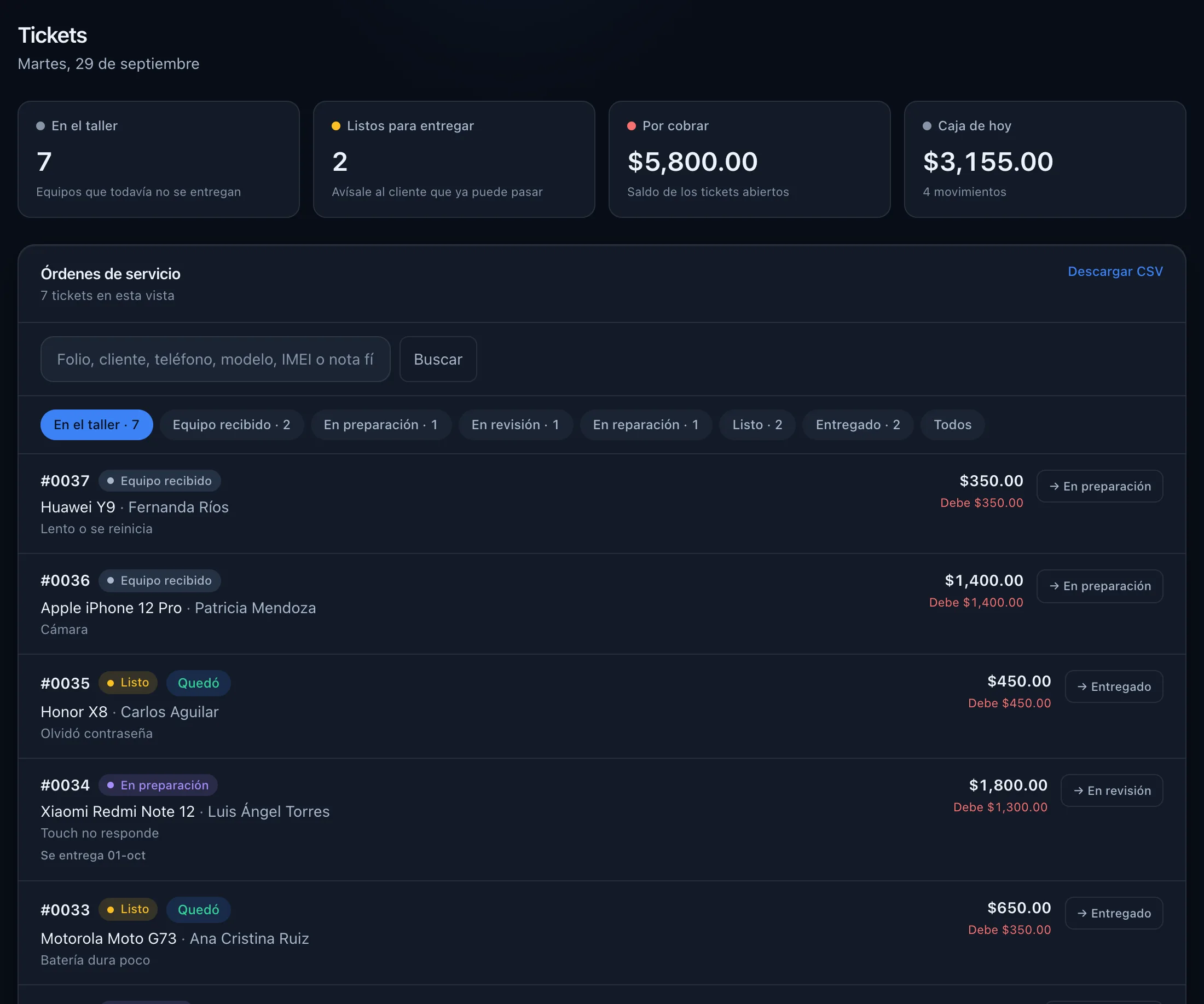Screen dimensions: 1204x1004
Task: Open the 'Por cobrar' summary card
Action: point(749,159)
